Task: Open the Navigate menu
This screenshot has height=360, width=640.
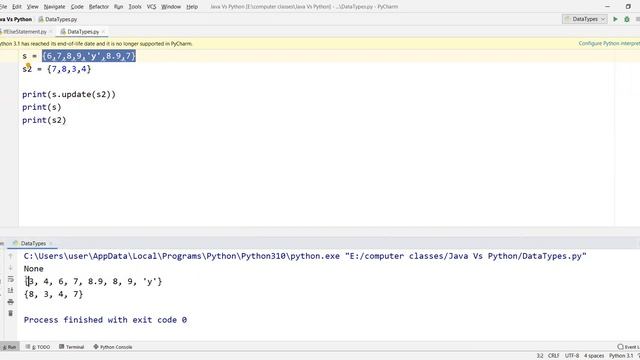Action: [x=54, y=7]
